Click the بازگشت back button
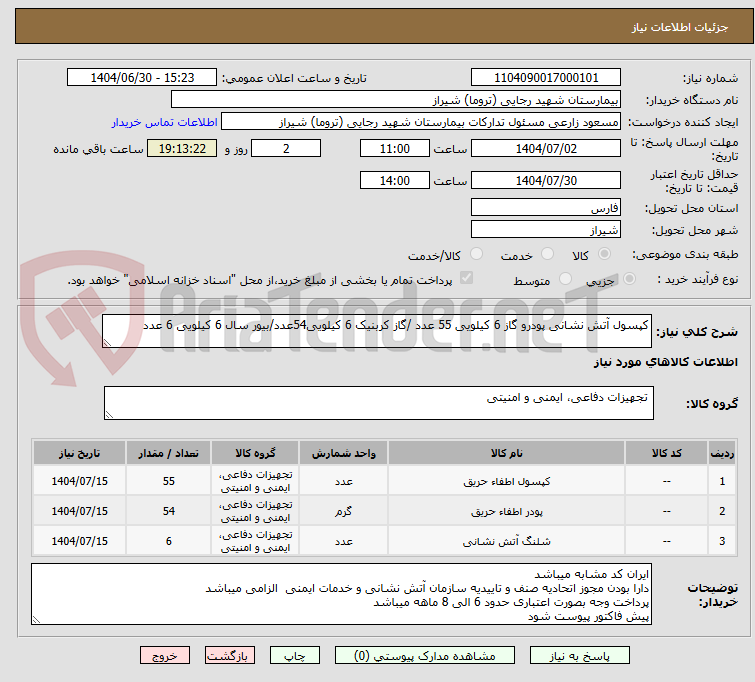This screenshot has height=682, width=755. (231, 657)
